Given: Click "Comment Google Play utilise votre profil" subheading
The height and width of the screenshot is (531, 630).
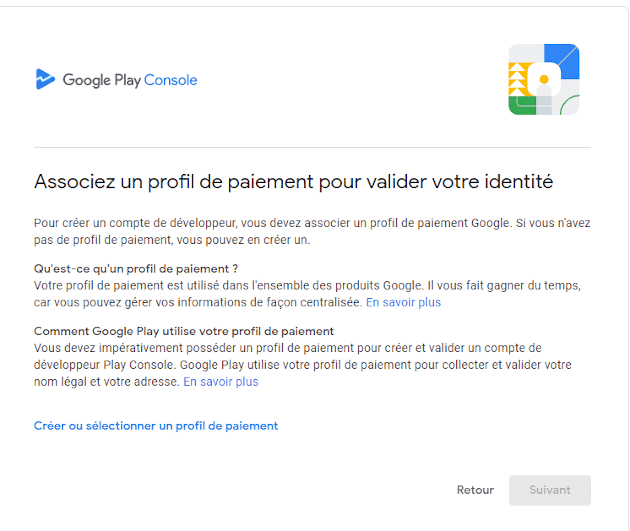Looking at the screenshot, I should [x=183, y=331].
